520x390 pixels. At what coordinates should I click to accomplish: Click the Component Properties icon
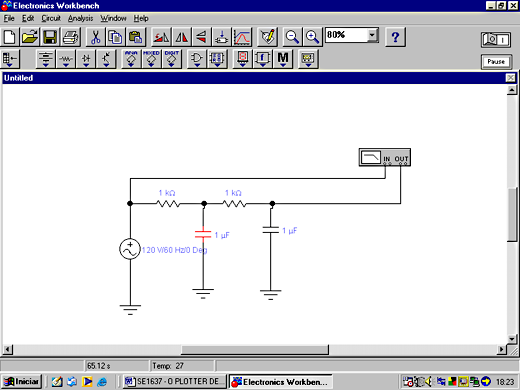(x=268, y=37)
